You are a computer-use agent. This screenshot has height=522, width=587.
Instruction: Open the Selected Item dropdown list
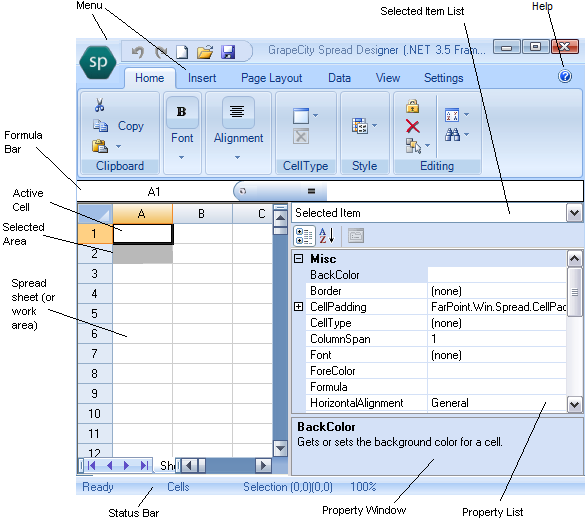coord(575,213)
